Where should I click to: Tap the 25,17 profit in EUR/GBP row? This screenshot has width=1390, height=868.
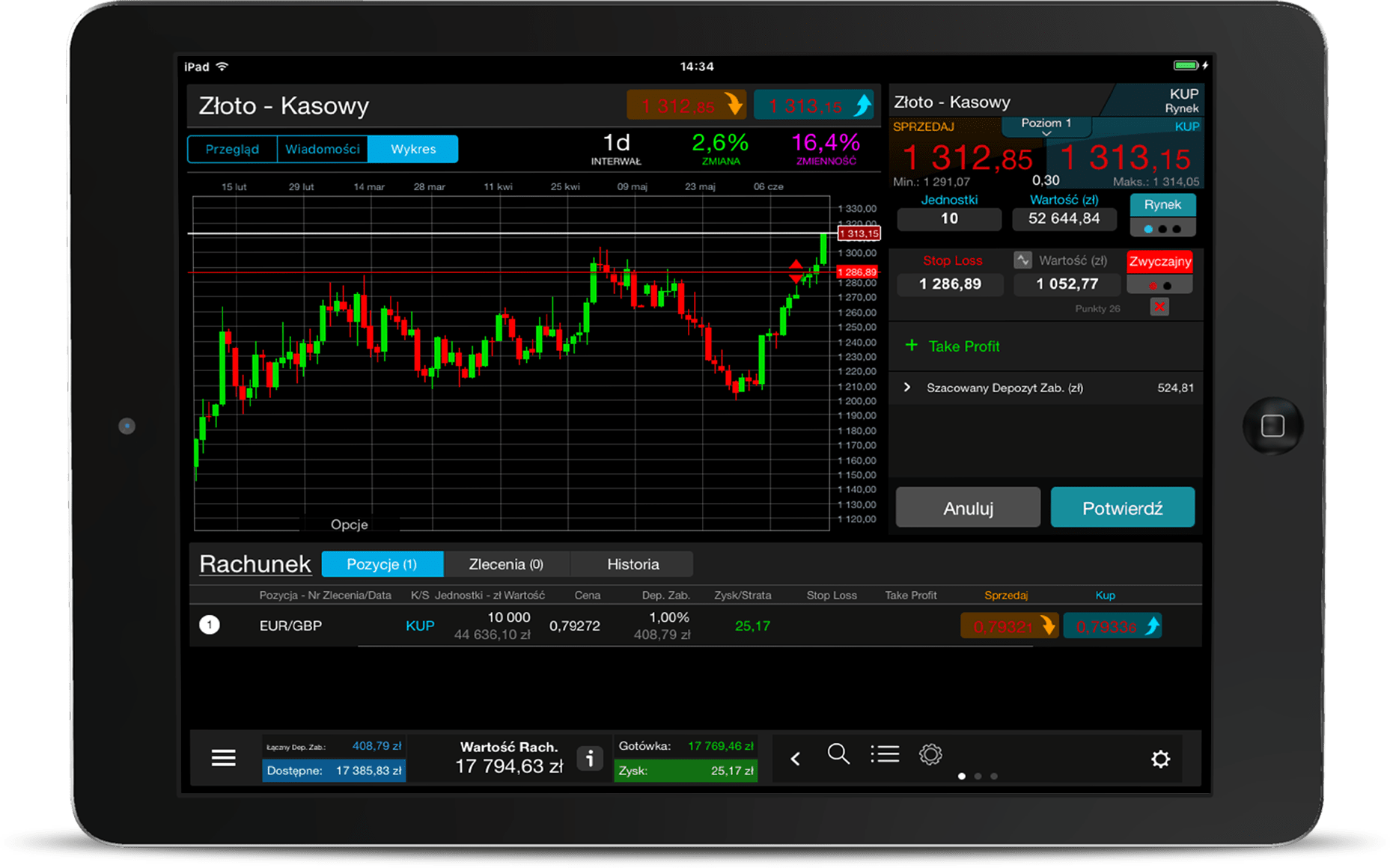(752, 626)
